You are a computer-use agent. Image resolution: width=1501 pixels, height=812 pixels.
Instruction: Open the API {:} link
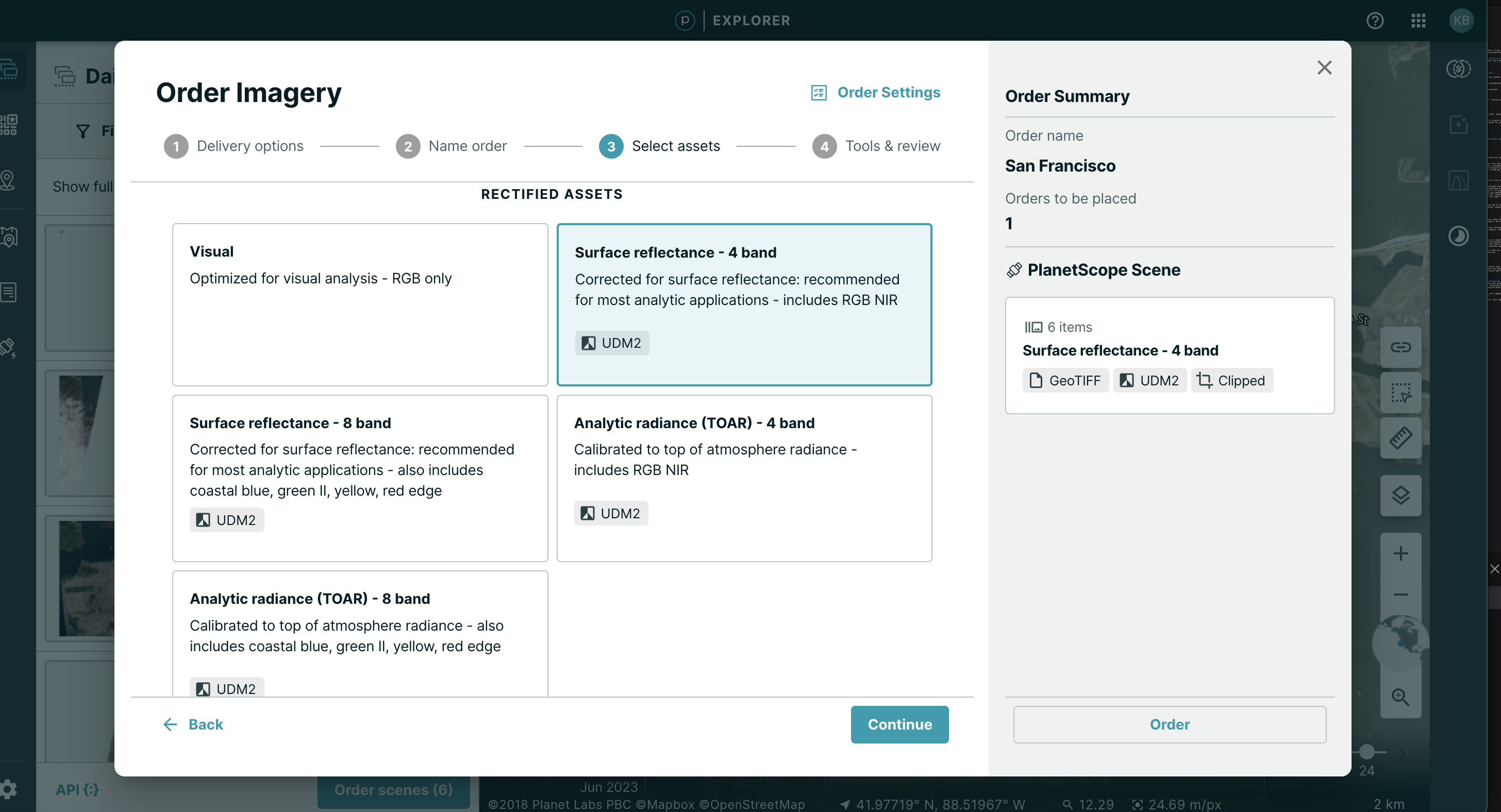[77, 789]
